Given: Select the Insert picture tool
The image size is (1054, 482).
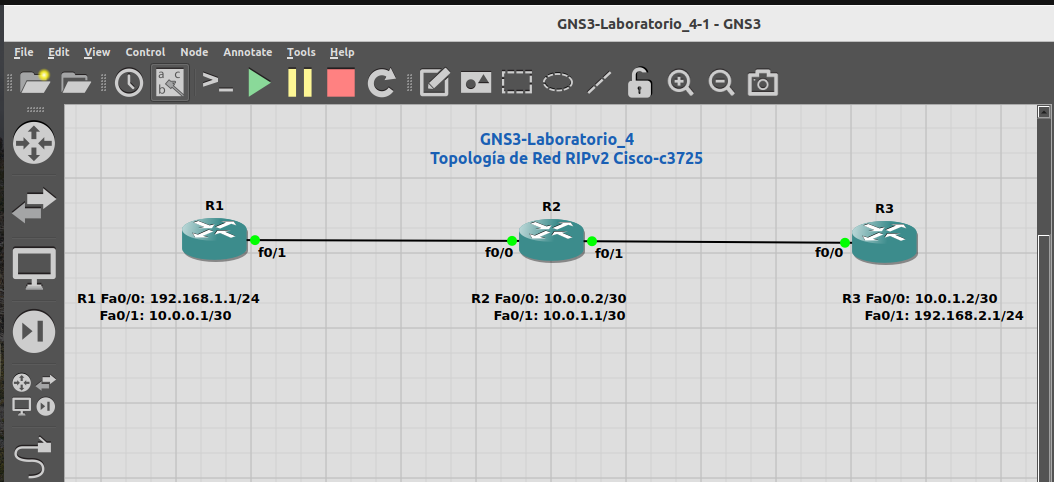Looking at the screenshot, I should pos(476,83).
